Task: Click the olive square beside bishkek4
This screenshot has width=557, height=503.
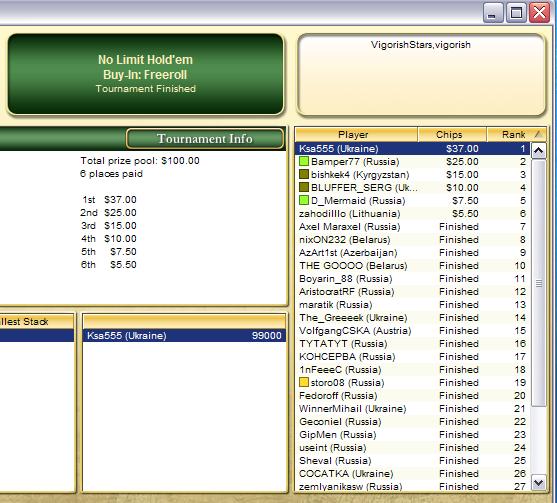Action: click(304, 174)
